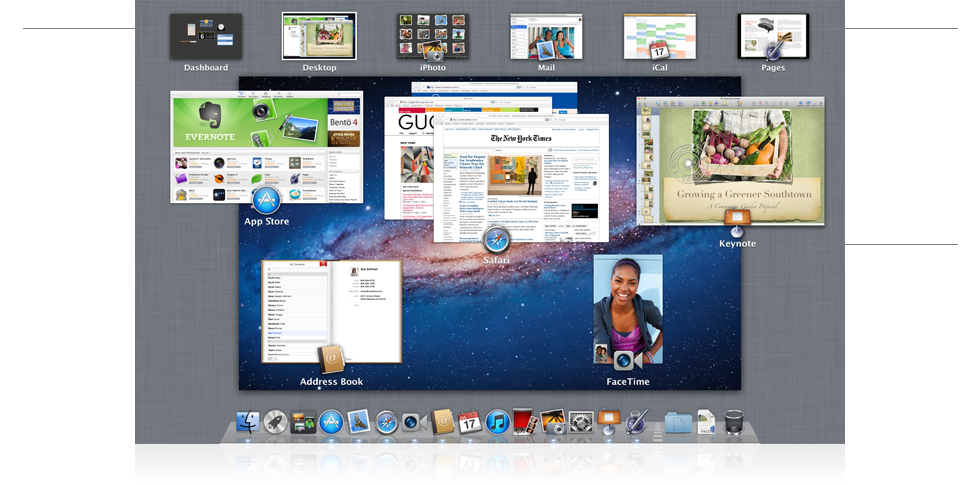The image size is (980, 485).
Task: Switch to the Mail space thumbnail
Action: [x=546, y=37]
